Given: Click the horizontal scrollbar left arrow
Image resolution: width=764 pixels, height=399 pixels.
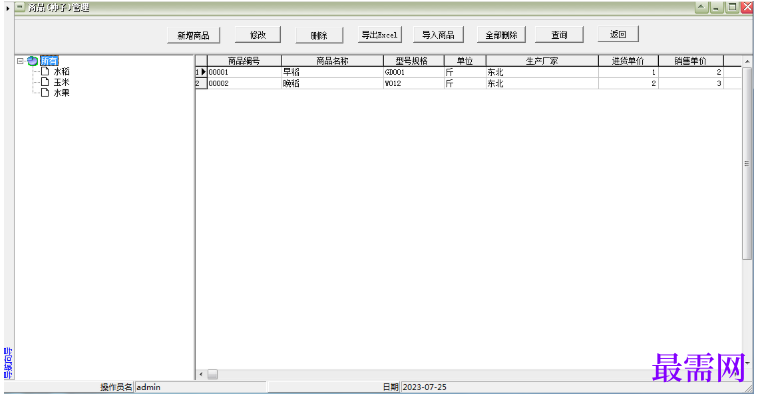Looking at the screenshot, I should (201, 374).
